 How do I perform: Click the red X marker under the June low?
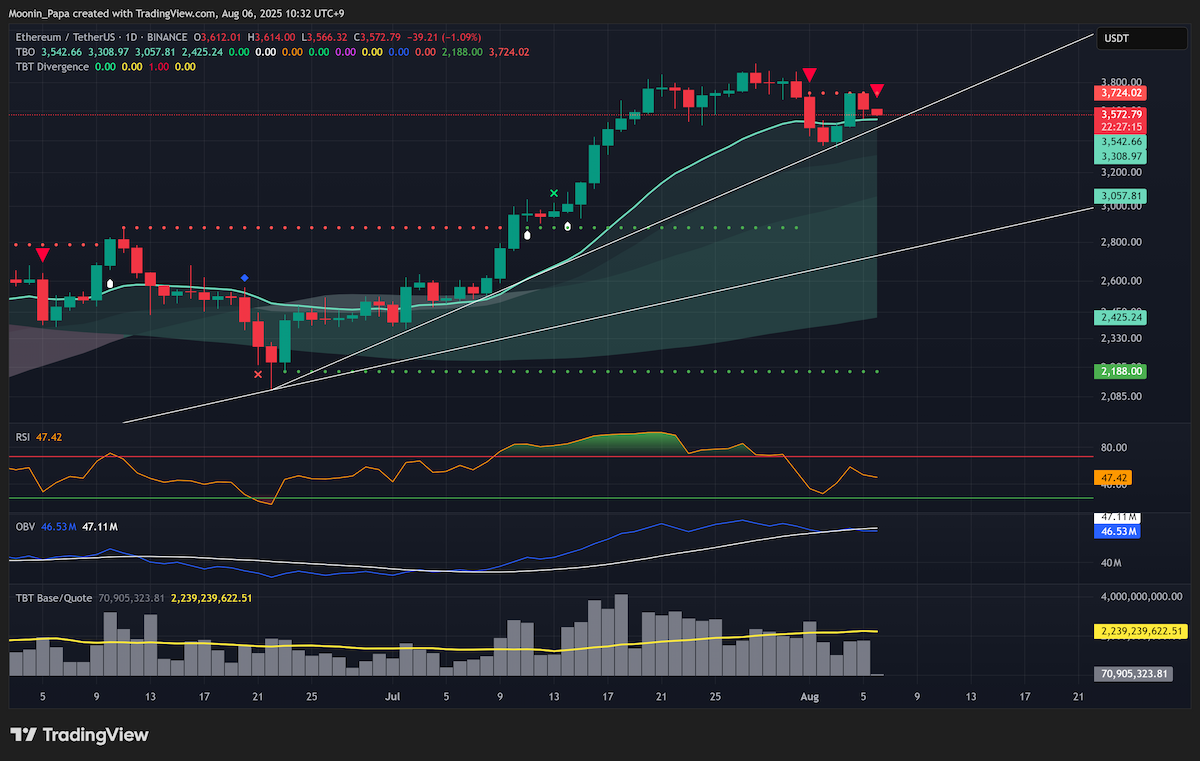pos(259,374)
